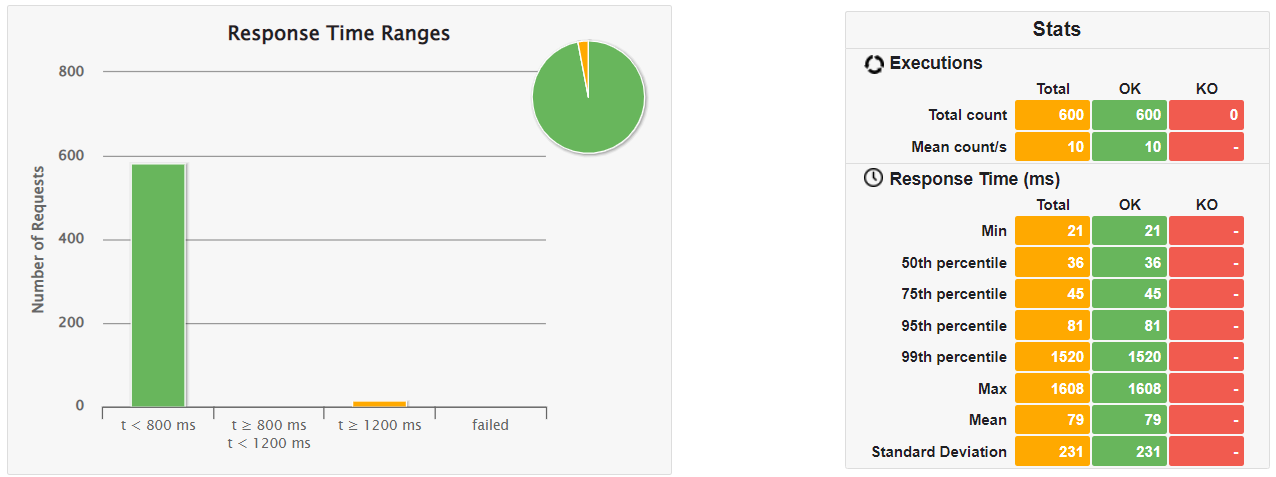Click the 'failed' x-axis label
This screenshot has width=1276, height=477.
click(490, 425)
